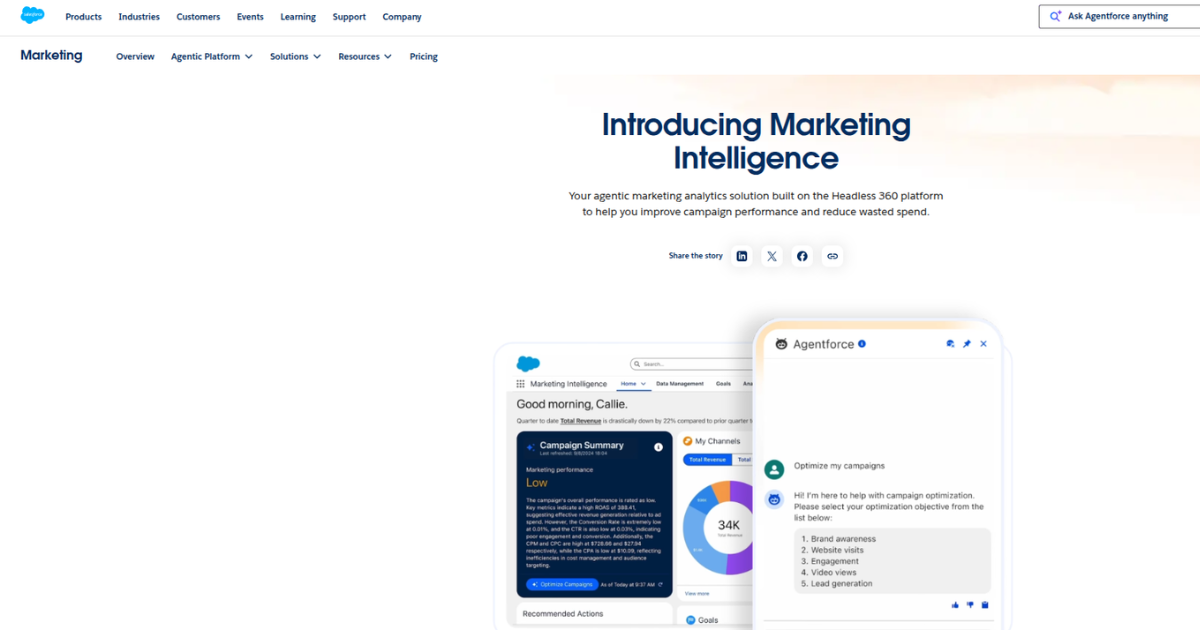Click the Agentforce sparkle search icon
Image resolution: width=1200 pixels, height=630 pixels.
pos(1055,16)
